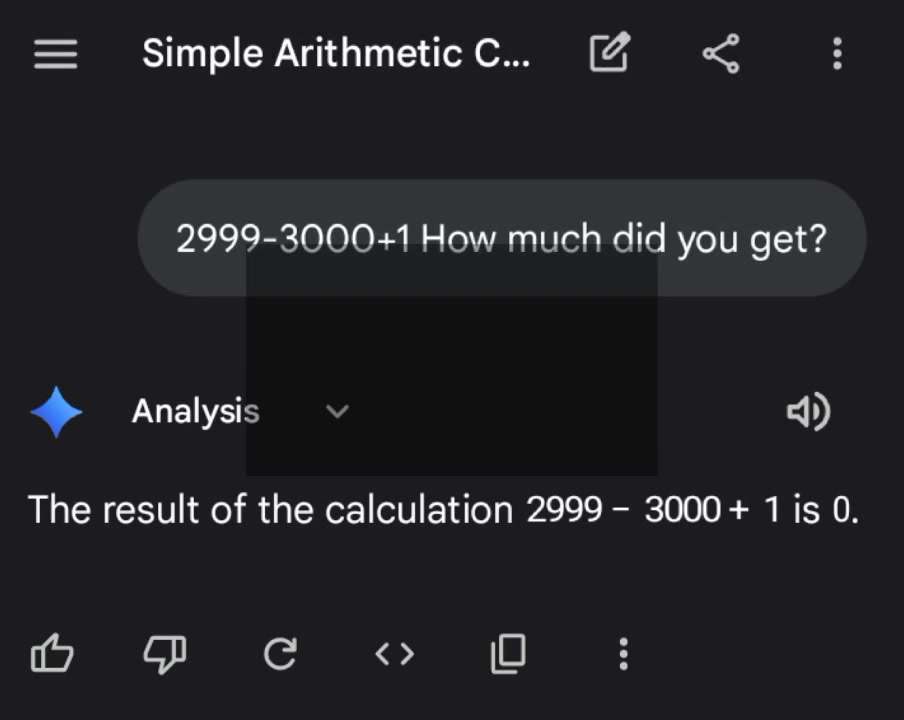Give the response a thumbs up
The height and width of the screenshot is (720, 904).
(x=52, y=653)
